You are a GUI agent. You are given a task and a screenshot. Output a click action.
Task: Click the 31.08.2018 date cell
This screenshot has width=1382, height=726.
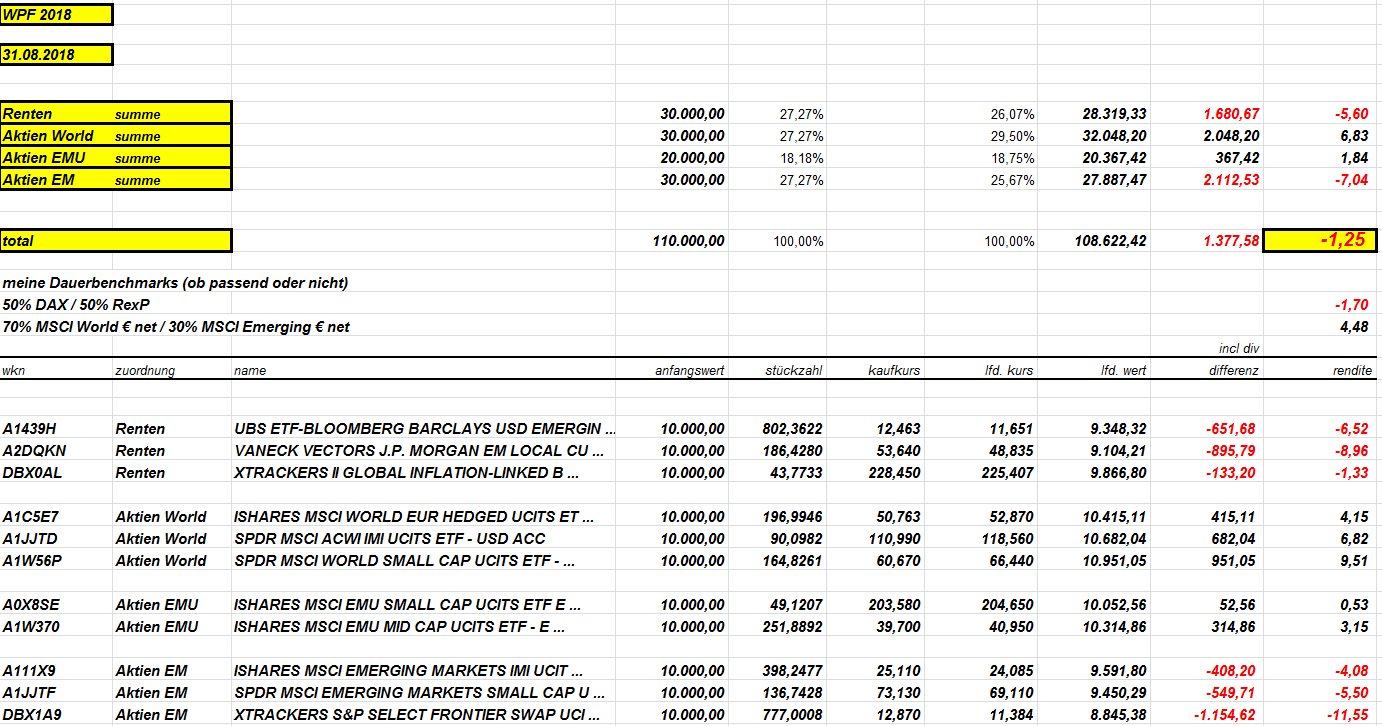57,55
